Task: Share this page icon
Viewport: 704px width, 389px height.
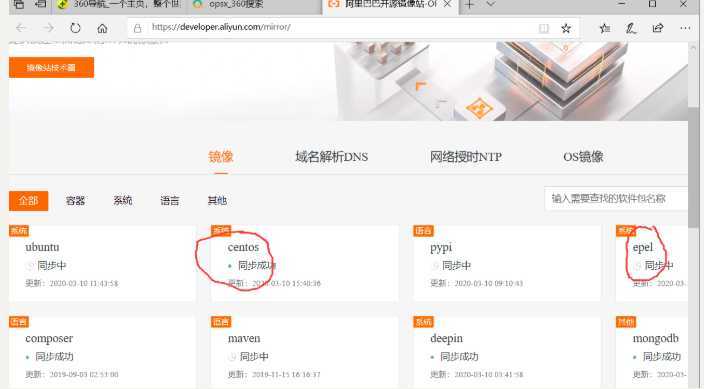Action: [x=658, y=28]
